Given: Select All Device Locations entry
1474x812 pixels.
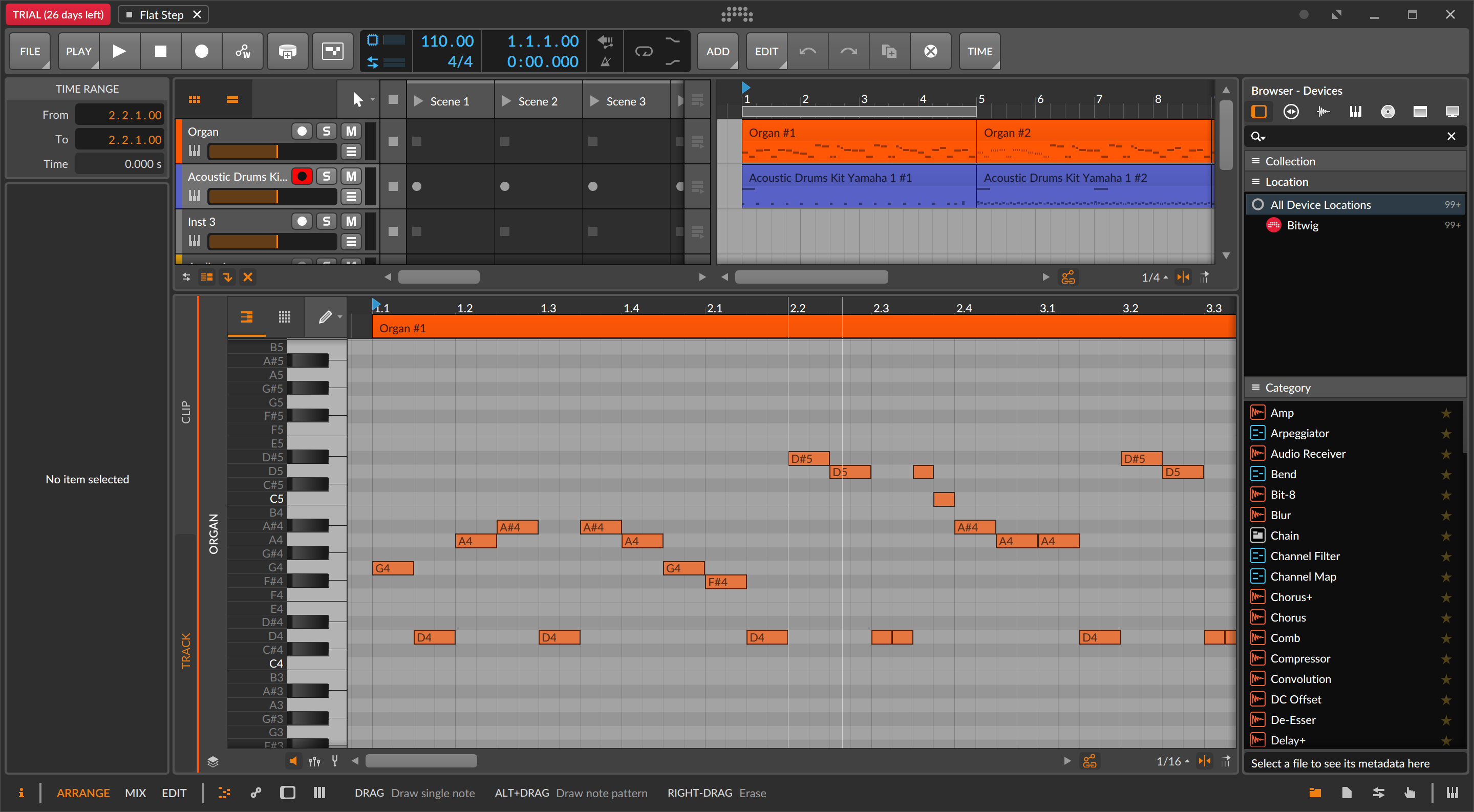Looking at the screenshot, I should click(x=1355, y=204).
